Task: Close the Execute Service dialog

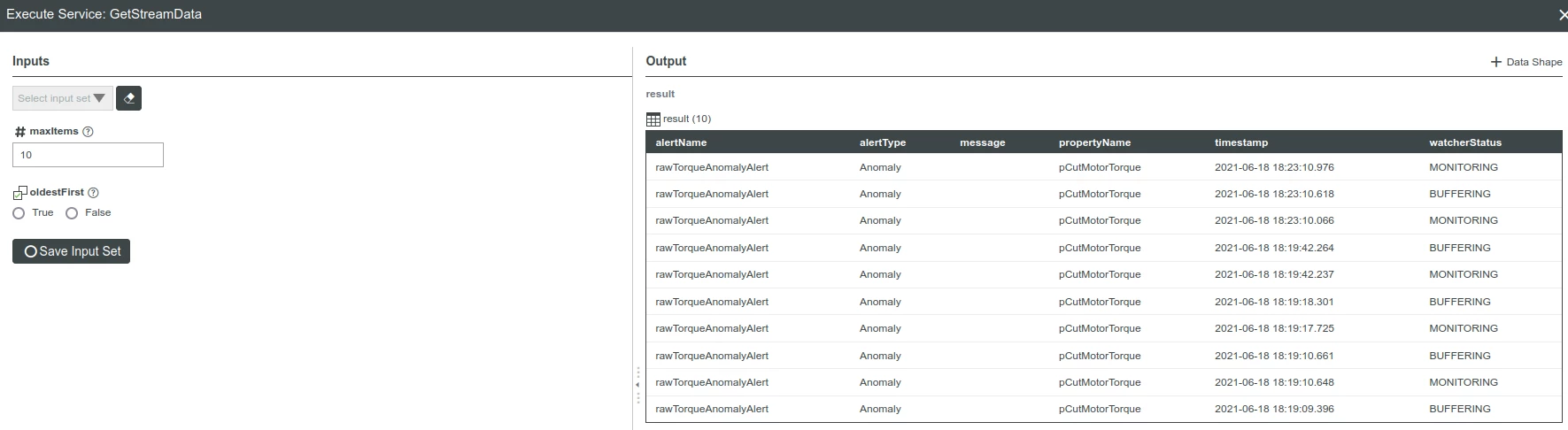Action: (x=1562, y=15)
